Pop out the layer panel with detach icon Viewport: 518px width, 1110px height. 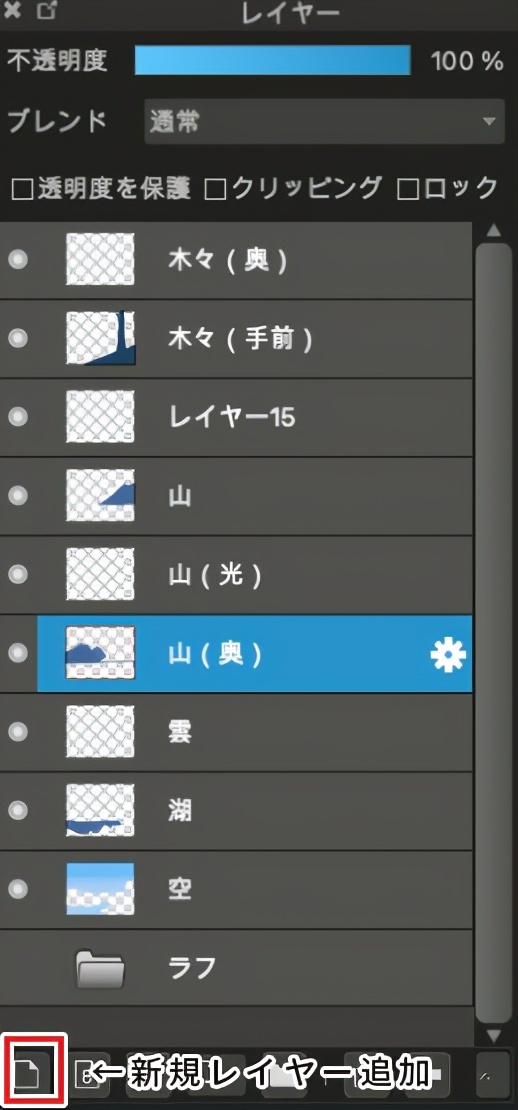47,10
